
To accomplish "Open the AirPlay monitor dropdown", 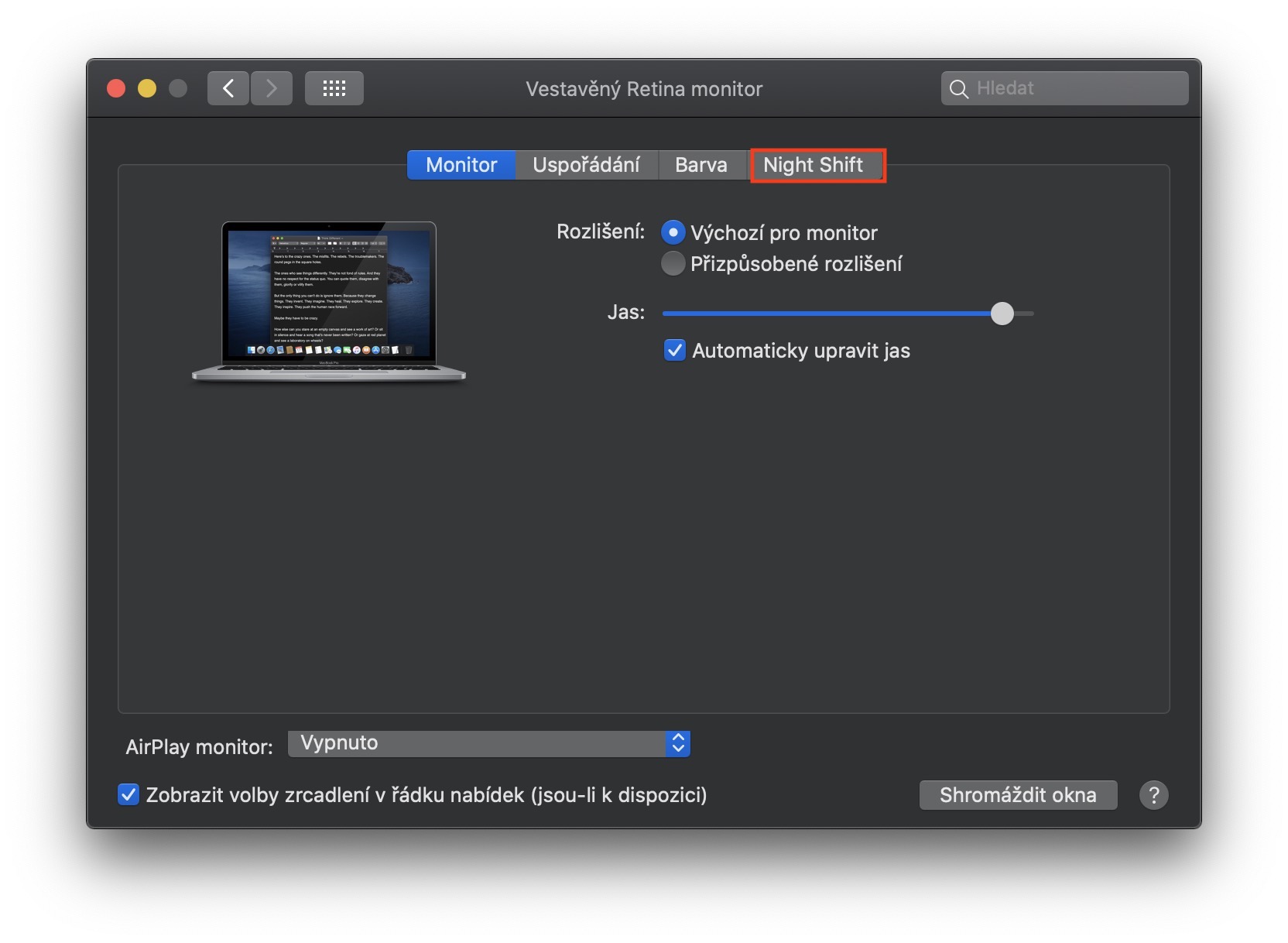I will point(488,743).
